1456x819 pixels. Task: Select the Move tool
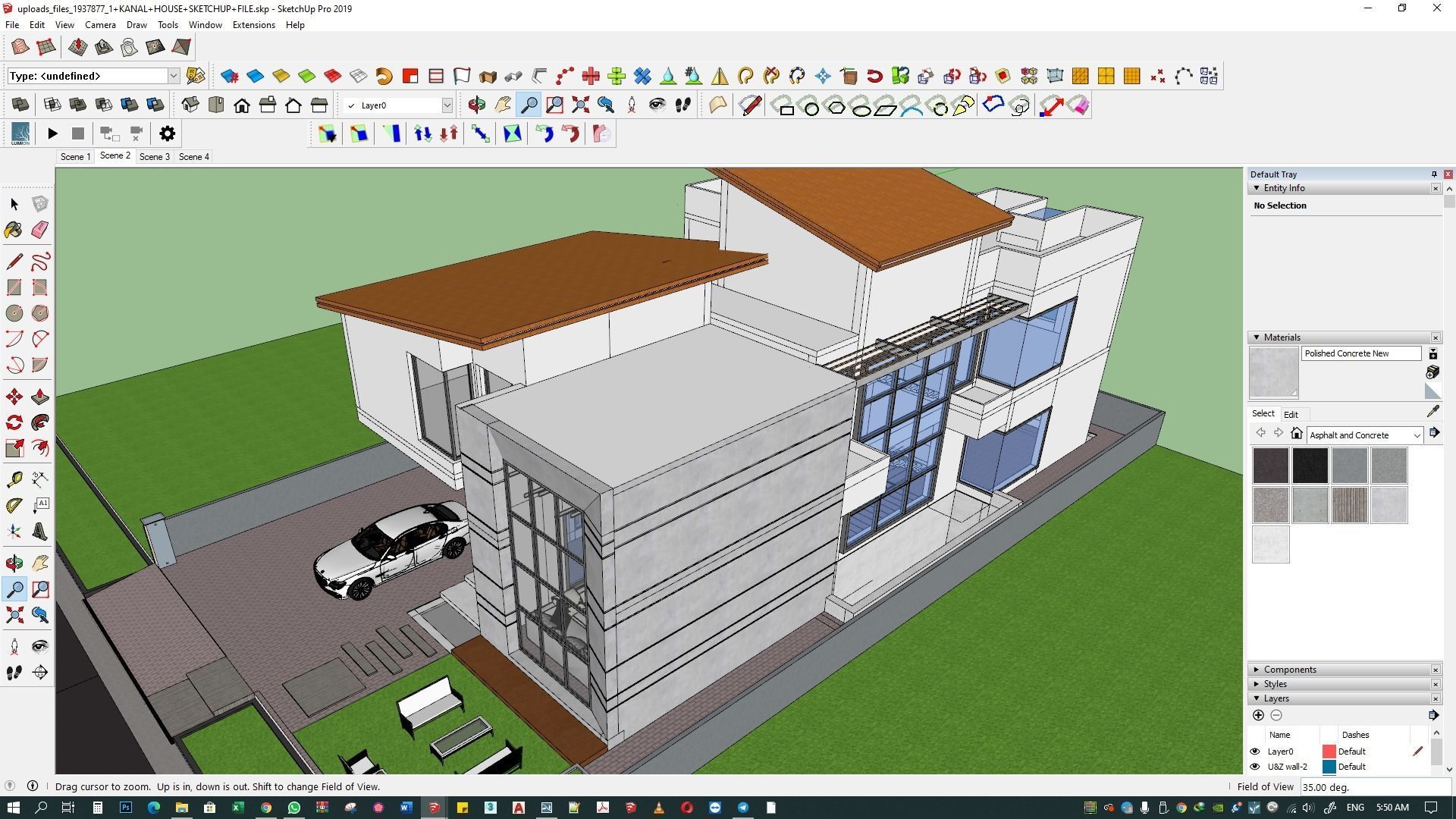[14, 397]
